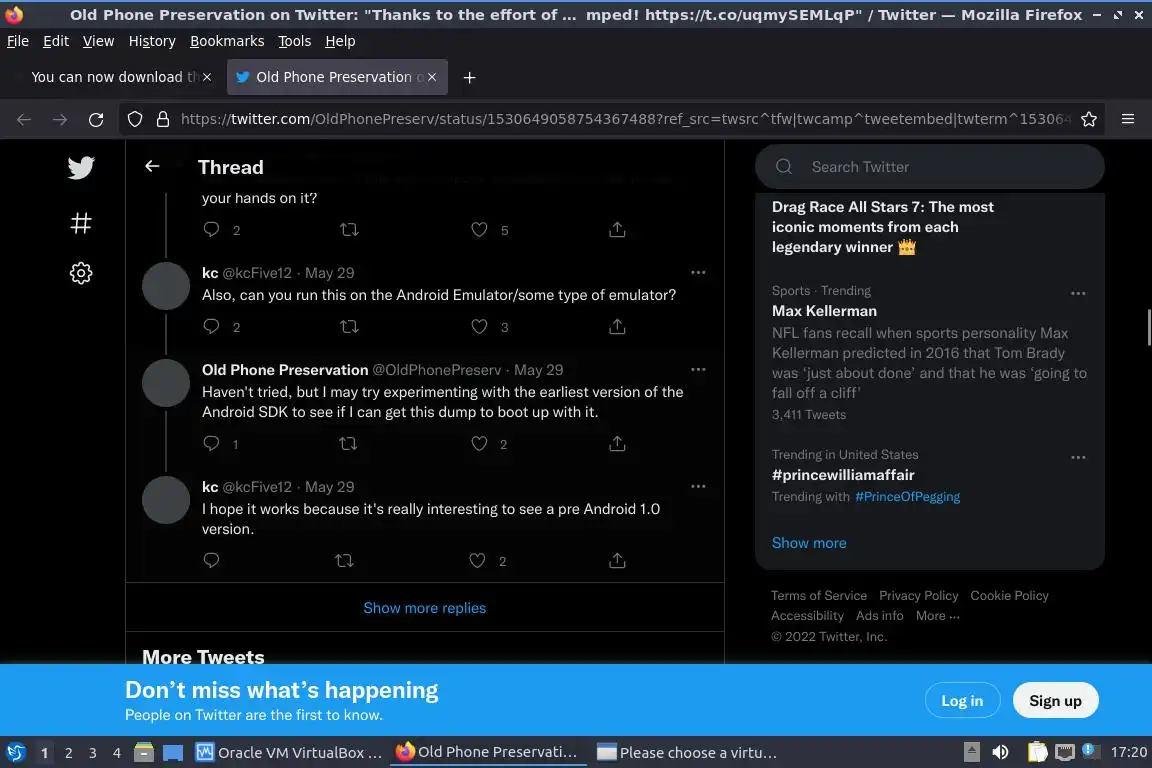Go back one page in Firefox
Image resolution: width=1152 pixels, height=768 pixels.
pyautogui.click(x=24, y=119)
